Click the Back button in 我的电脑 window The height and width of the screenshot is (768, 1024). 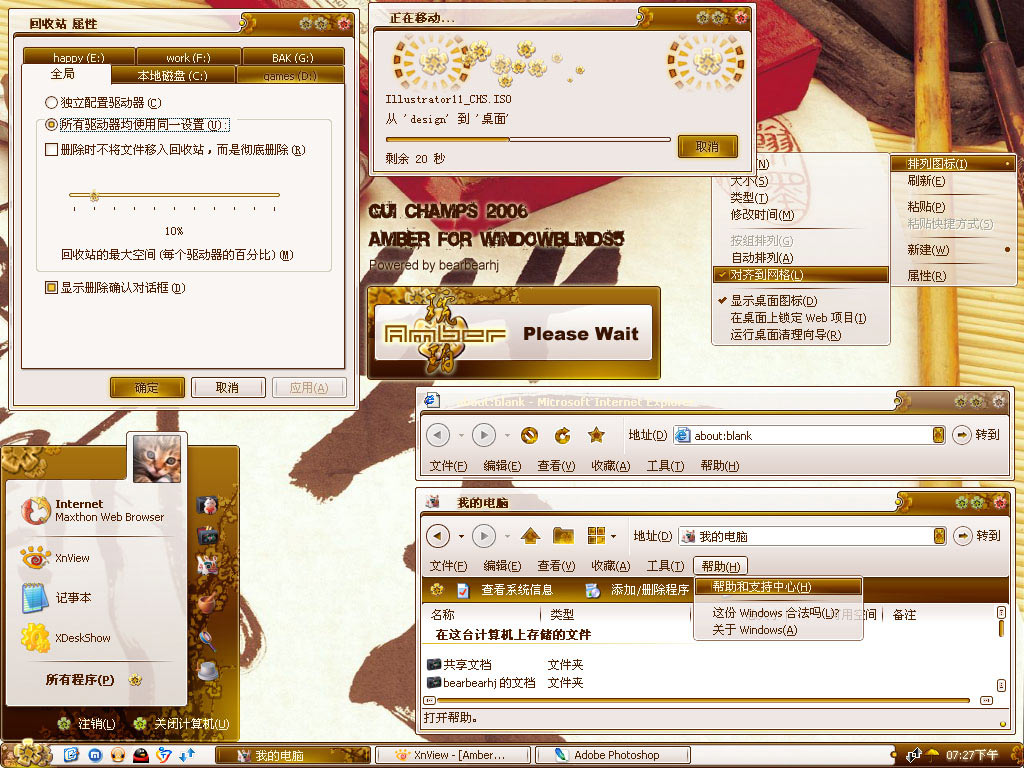438,536
